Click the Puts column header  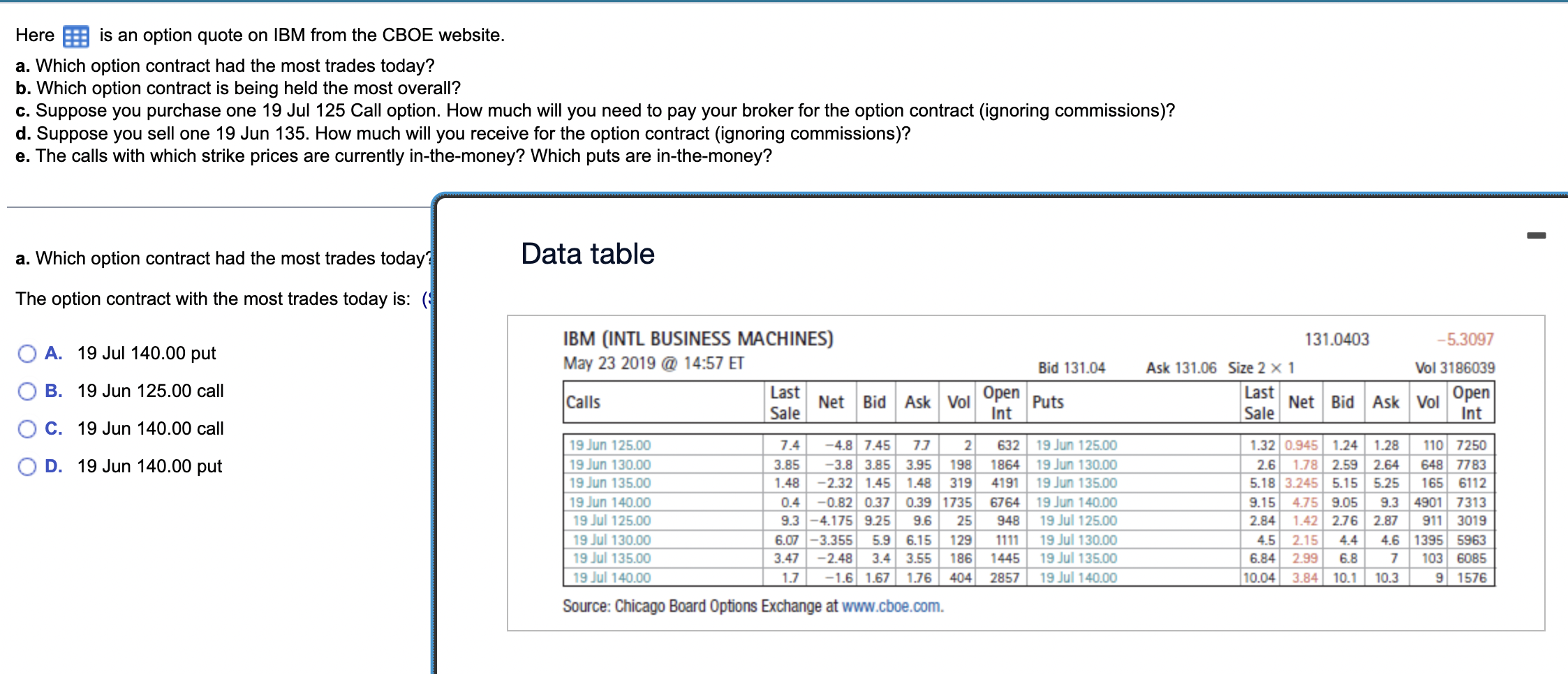click(x=1047, y=403)
